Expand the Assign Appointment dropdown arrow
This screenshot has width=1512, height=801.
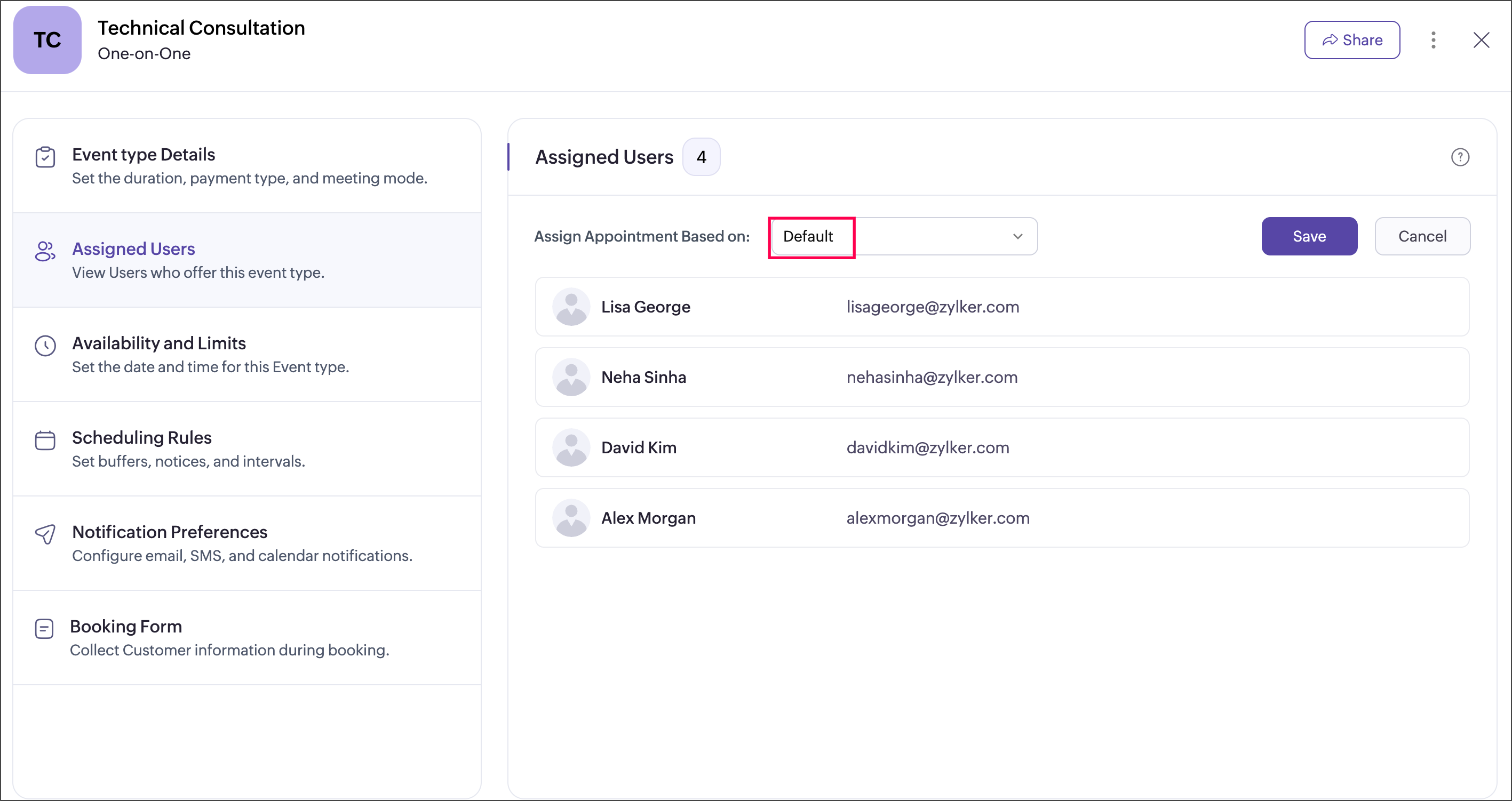click(x=1018, y=236)
